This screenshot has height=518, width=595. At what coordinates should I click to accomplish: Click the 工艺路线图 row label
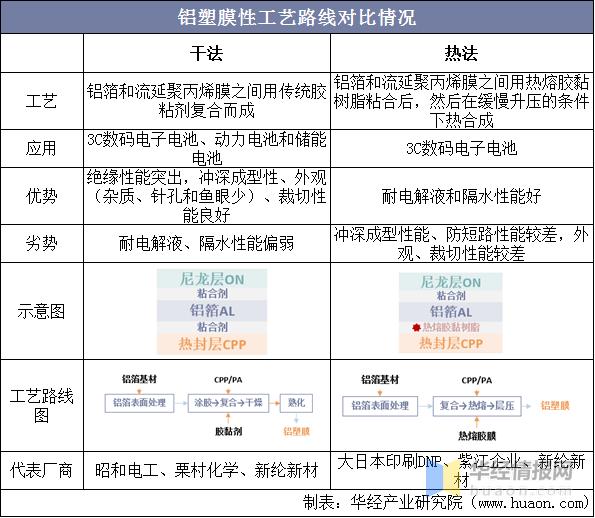pyautogui.click(x=41, y=405)
